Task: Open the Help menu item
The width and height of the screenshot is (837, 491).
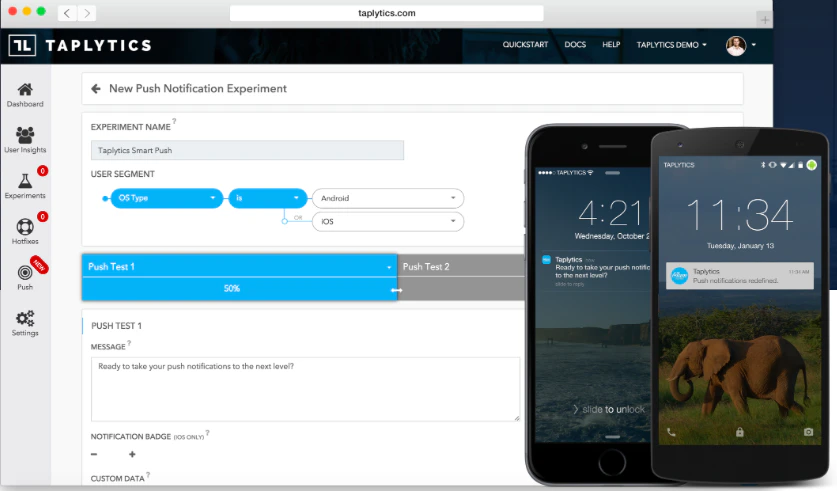Action: pos(611,45)
